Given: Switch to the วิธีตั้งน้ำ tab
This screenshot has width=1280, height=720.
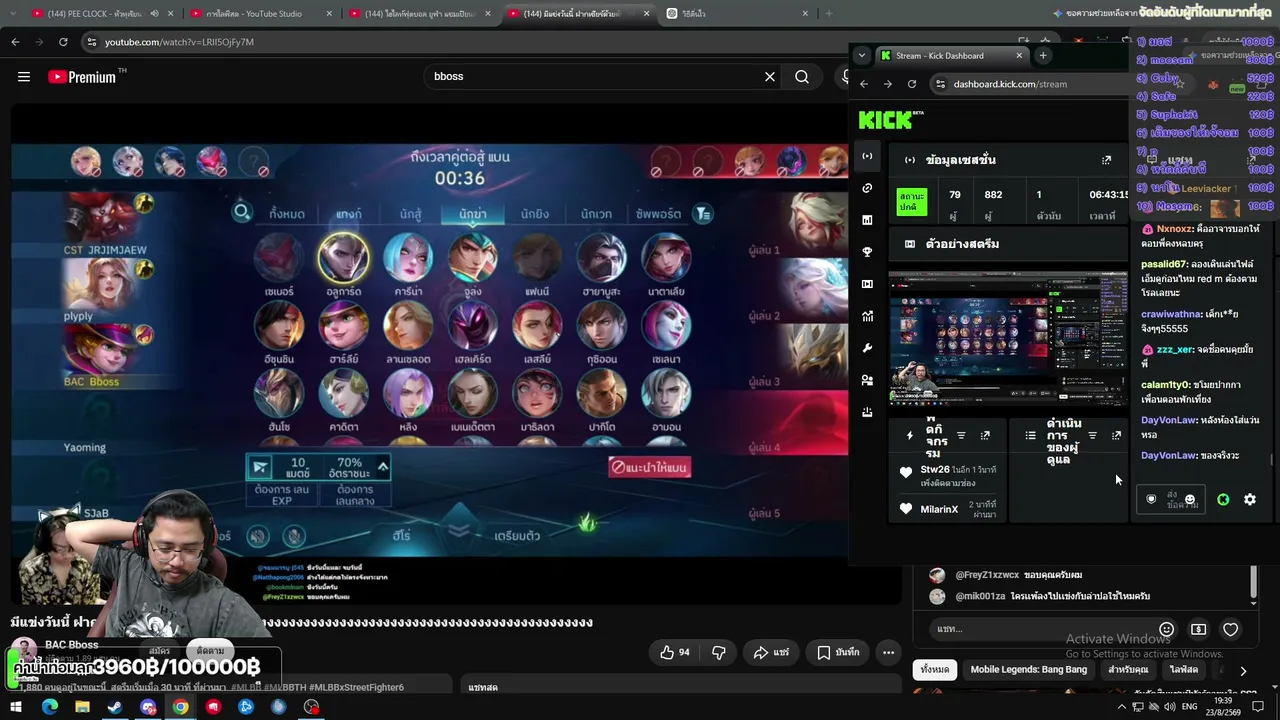Looking at the screenshot, I should pos(738,14).
